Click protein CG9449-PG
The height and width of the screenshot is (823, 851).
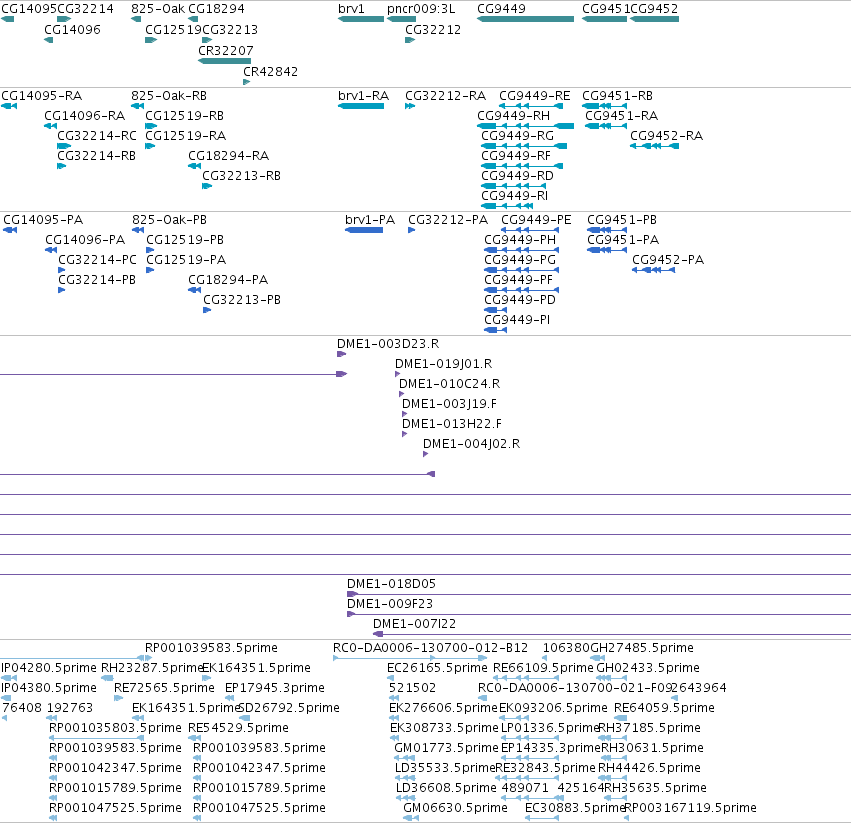(x=519, y=260)
